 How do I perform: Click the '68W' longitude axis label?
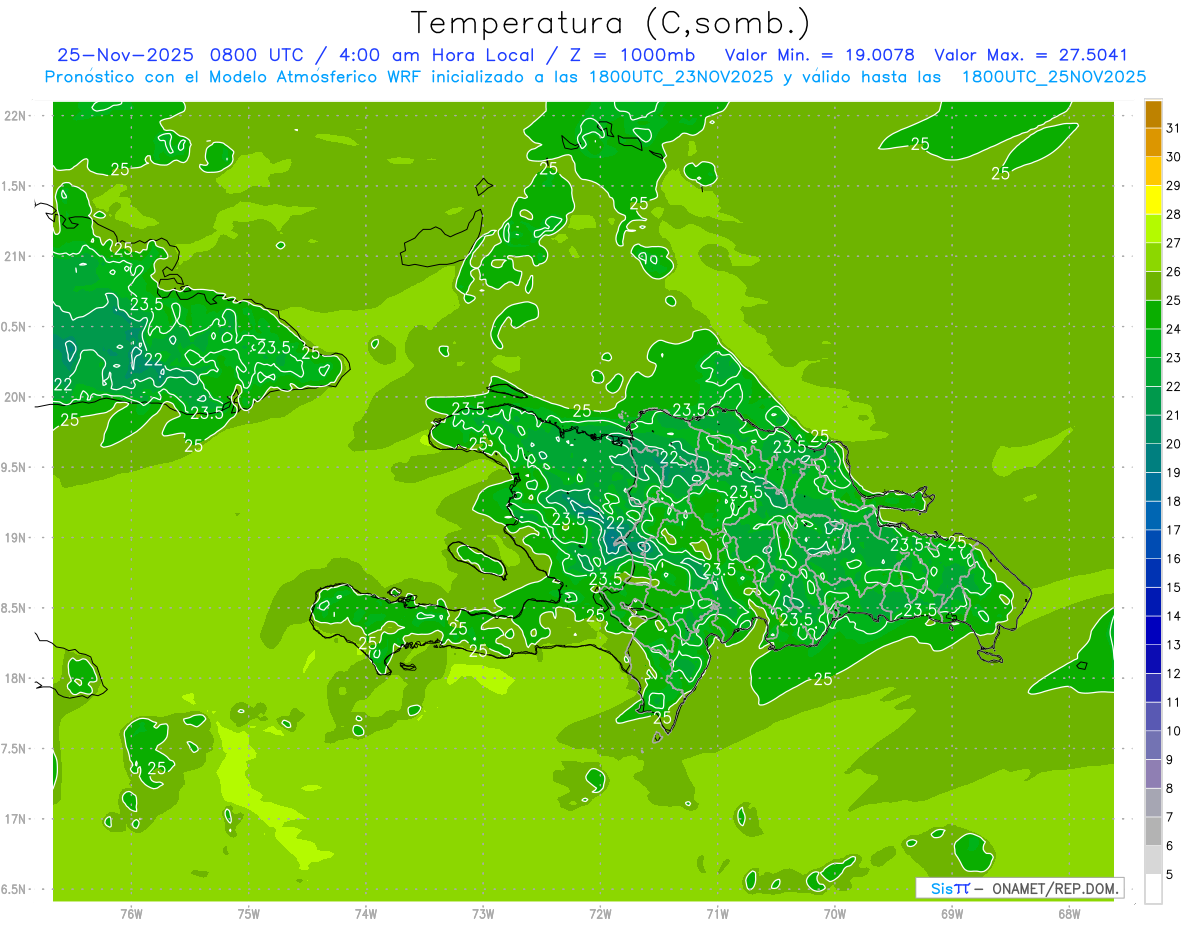(1069, 913)
